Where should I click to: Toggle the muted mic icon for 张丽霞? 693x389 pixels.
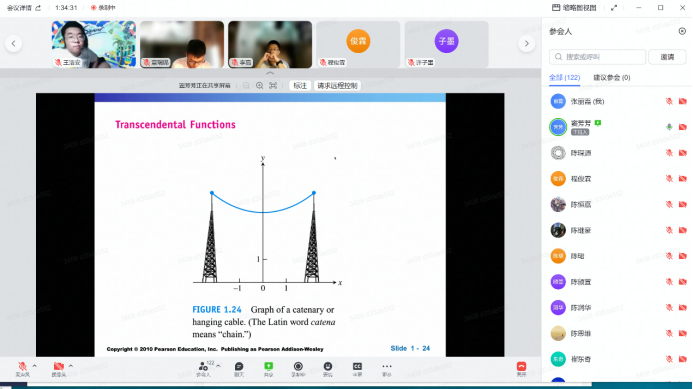point(669,101)
